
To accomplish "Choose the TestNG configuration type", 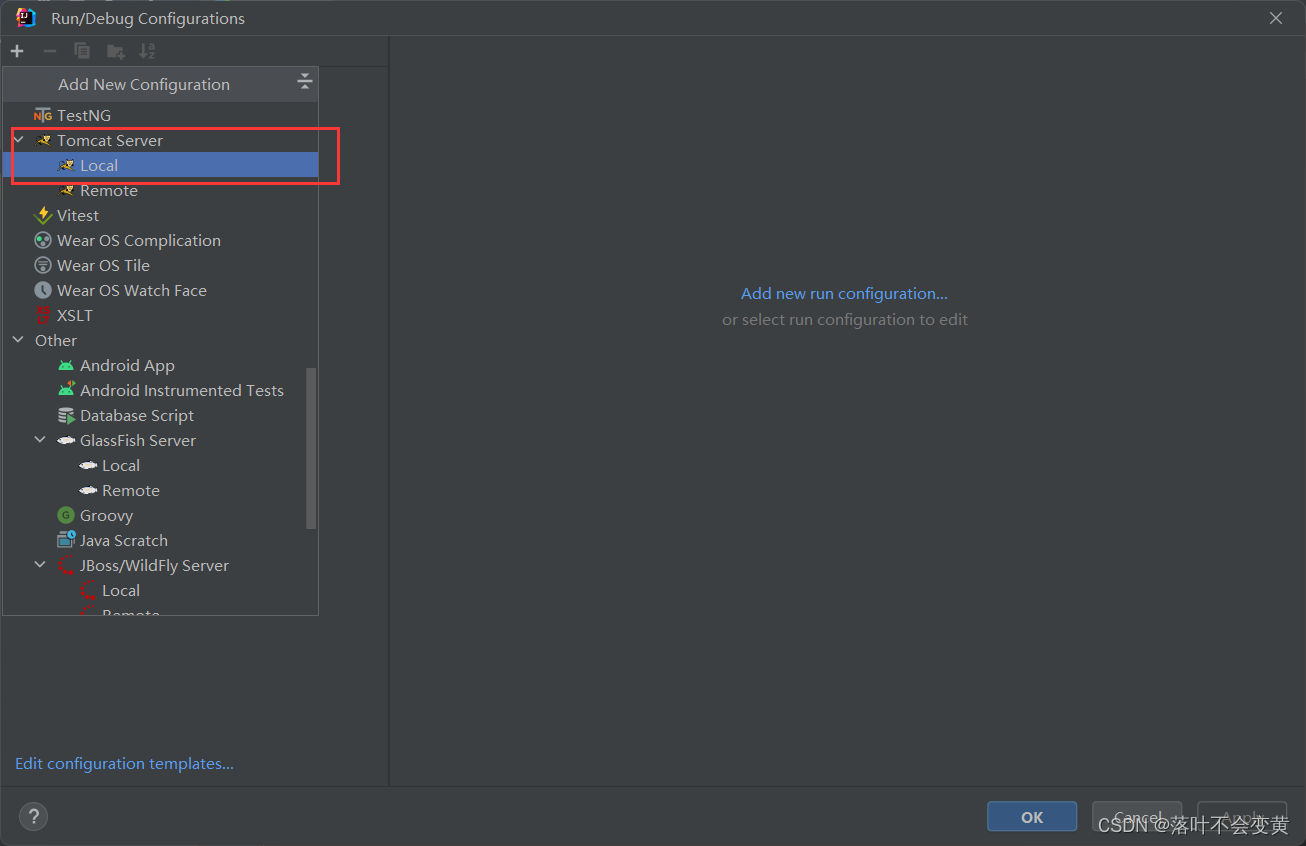I will point(84,116).
